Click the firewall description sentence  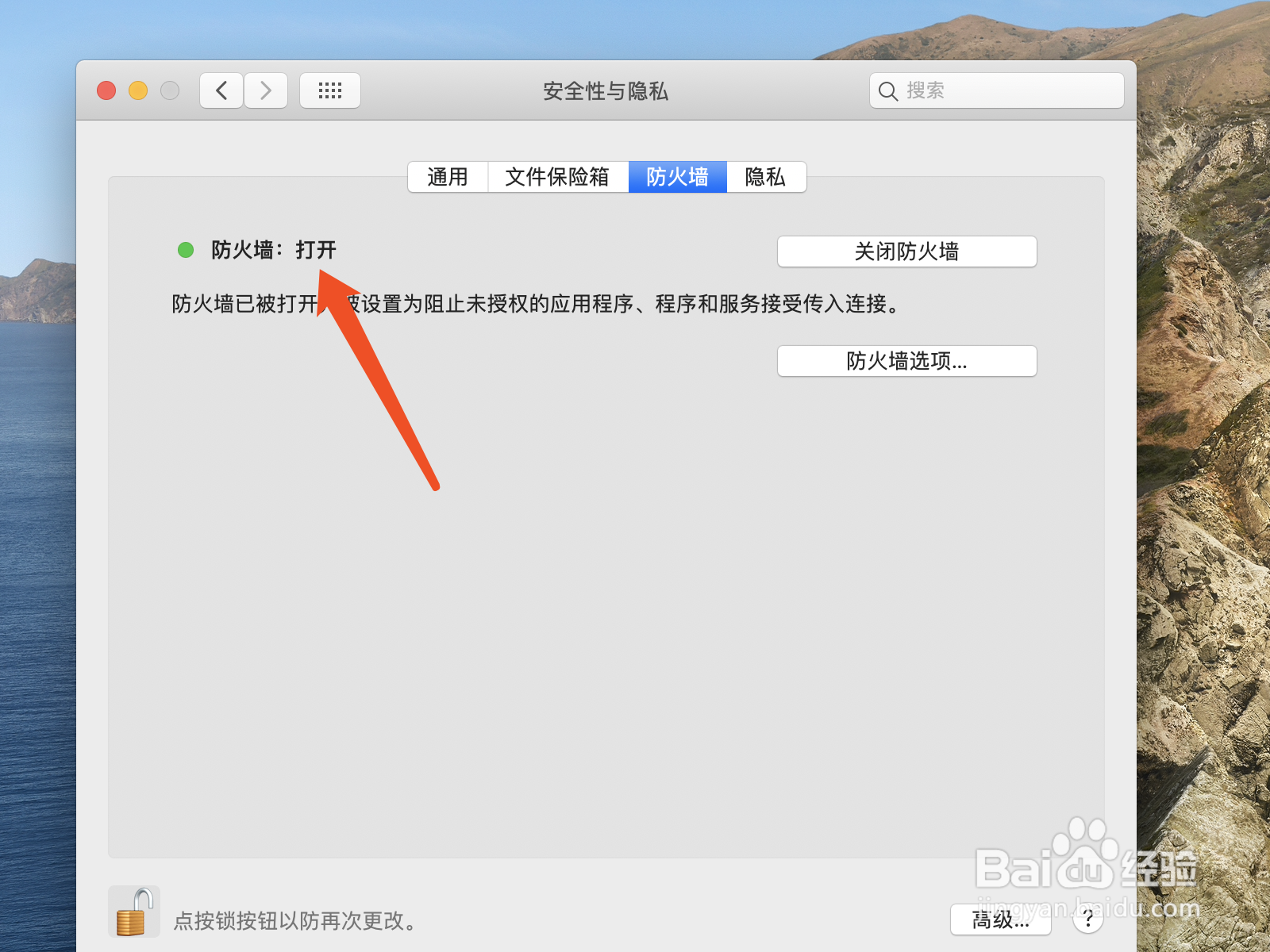(x=537, y=304)
